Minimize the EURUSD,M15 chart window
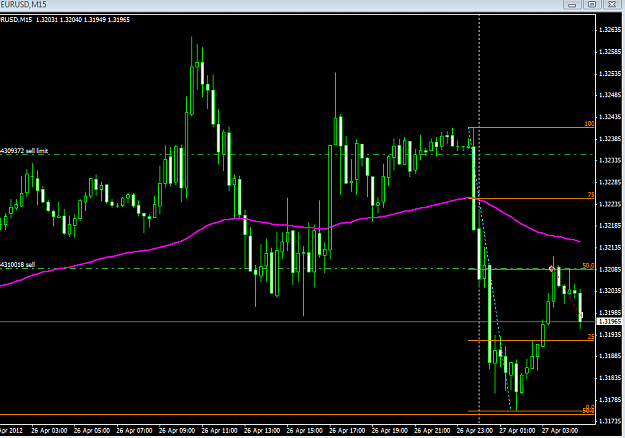Viewport: 625px width, 438px height. click(x=572, y=4)
